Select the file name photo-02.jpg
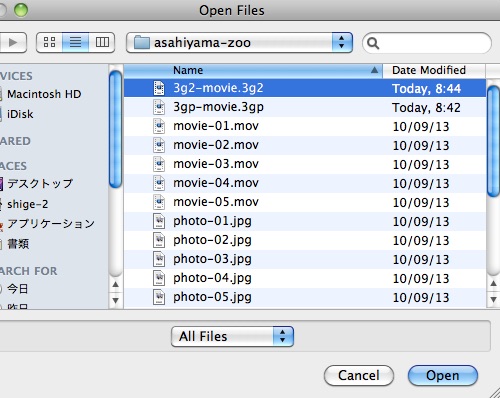Image resolution: width=500 pixels, height=398 pixels. tap(212, 241)
